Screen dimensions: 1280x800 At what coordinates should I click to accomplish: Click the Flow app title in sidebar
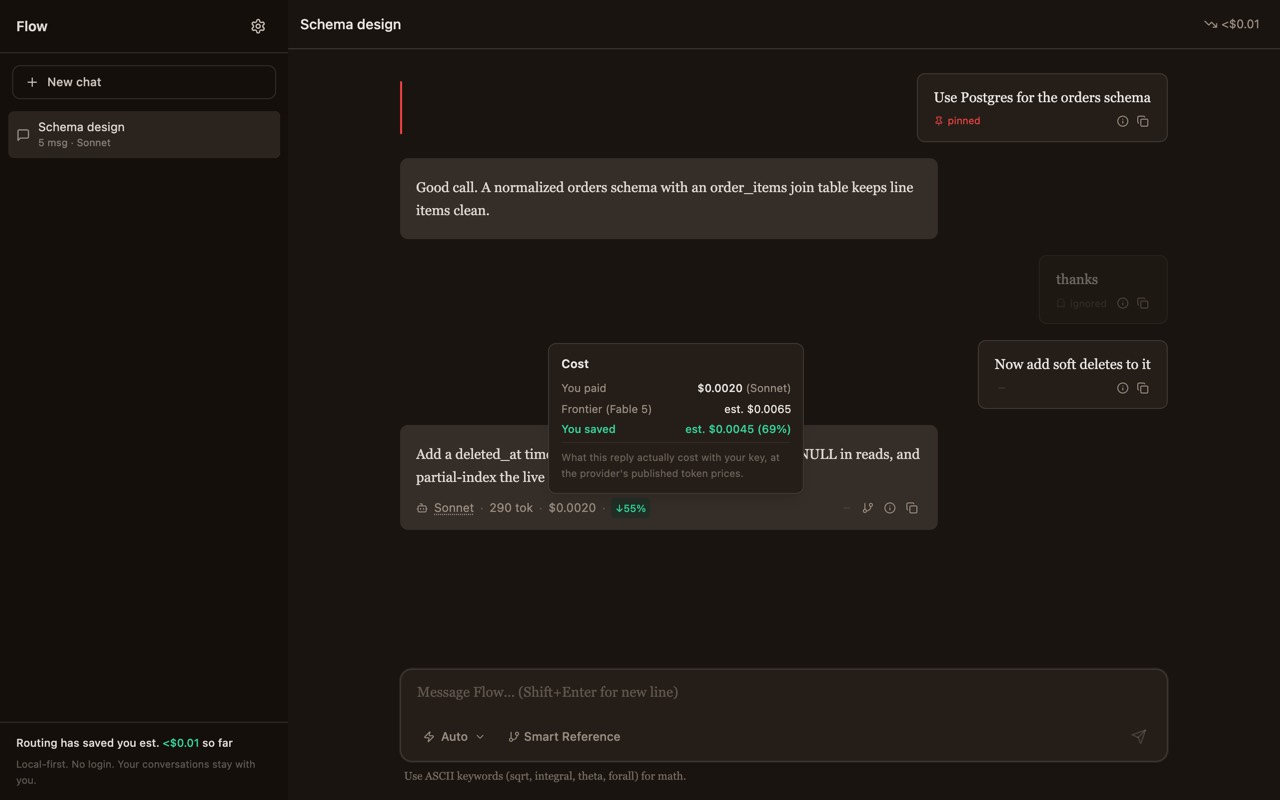pyautogui.click(x=32, y=26)
